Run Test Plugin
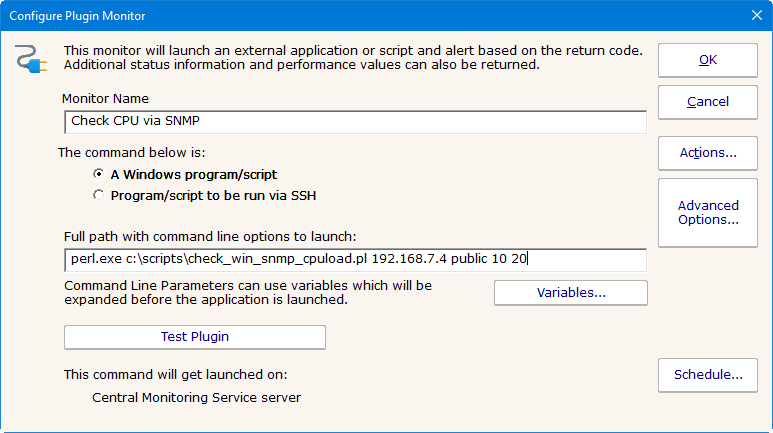The height and width of the screenshot is (433, 773). tap(194, 337)
